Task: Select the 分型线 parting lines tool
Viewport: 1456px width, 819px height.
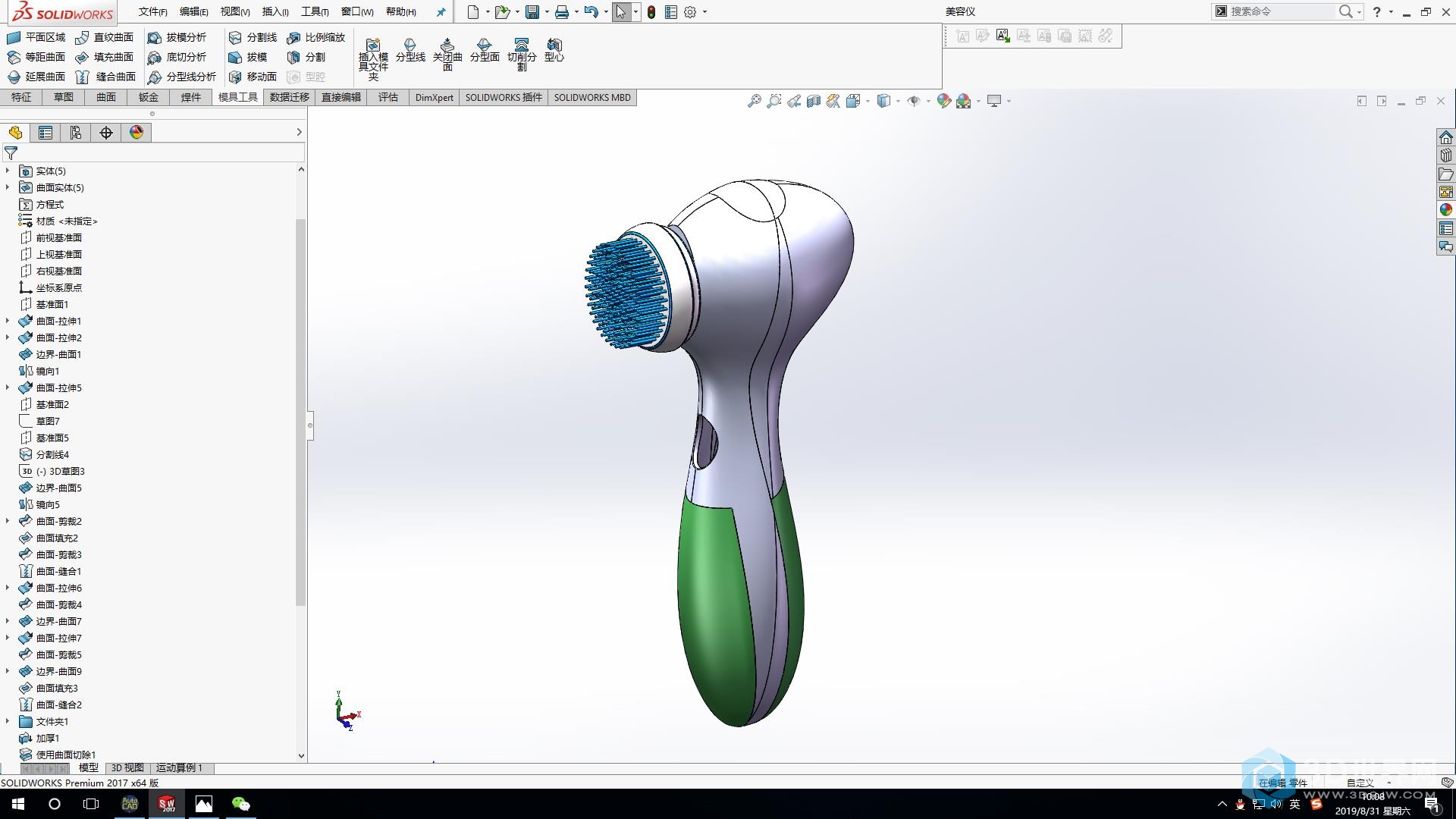Action: pos(410,50)
